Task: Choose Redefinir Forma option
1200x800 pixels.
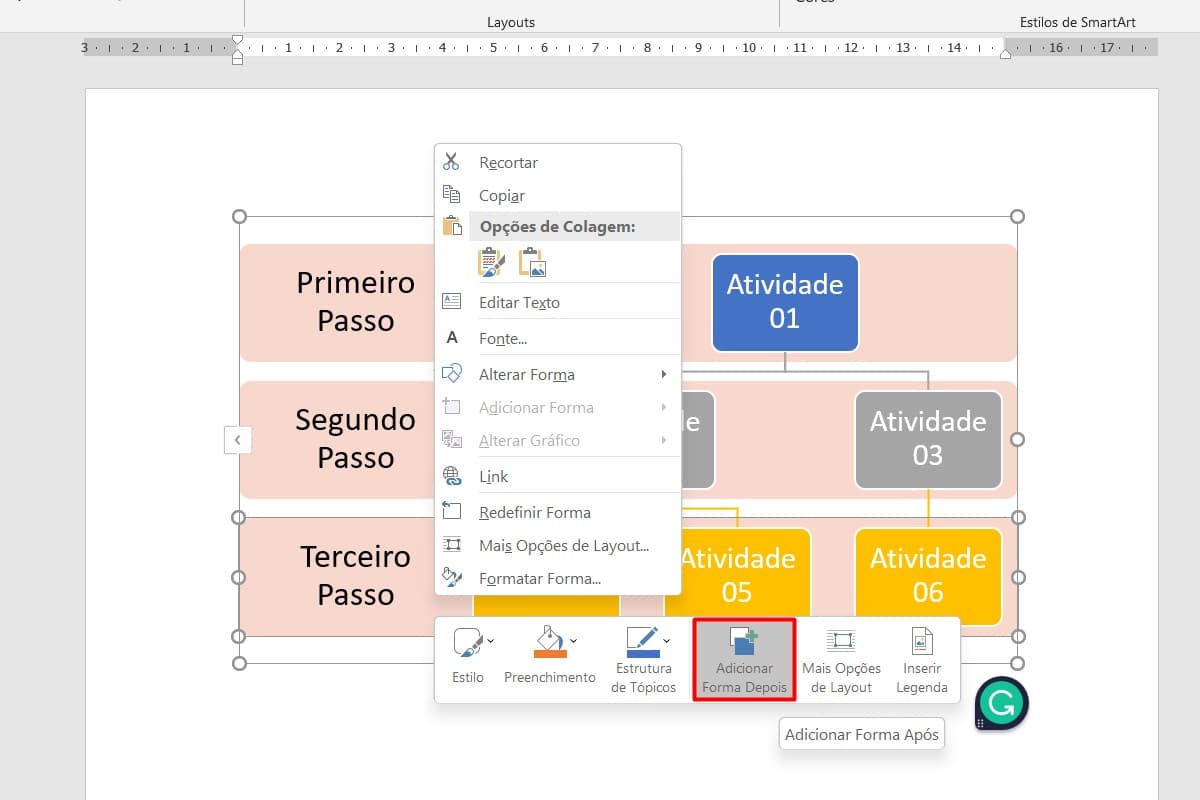Action: coord(534,512)
